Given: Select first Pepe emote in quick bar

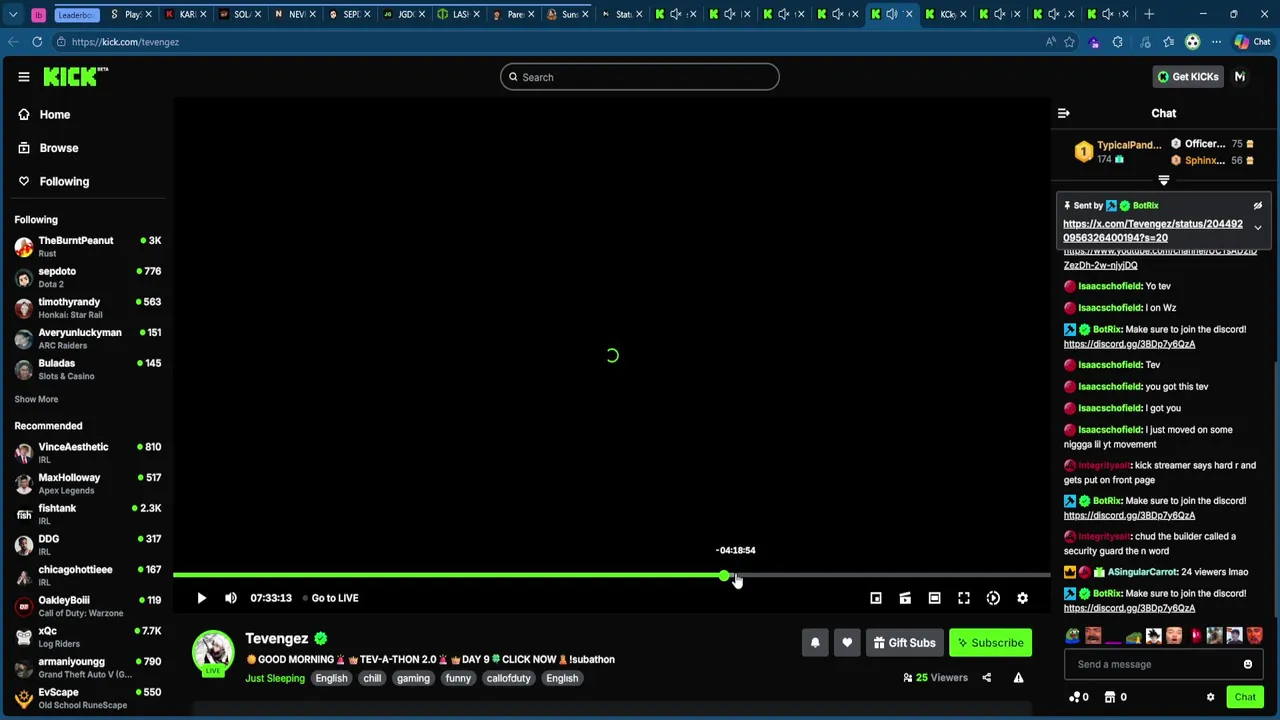Looking at the screenshot, I should (x=1073, y=636).
